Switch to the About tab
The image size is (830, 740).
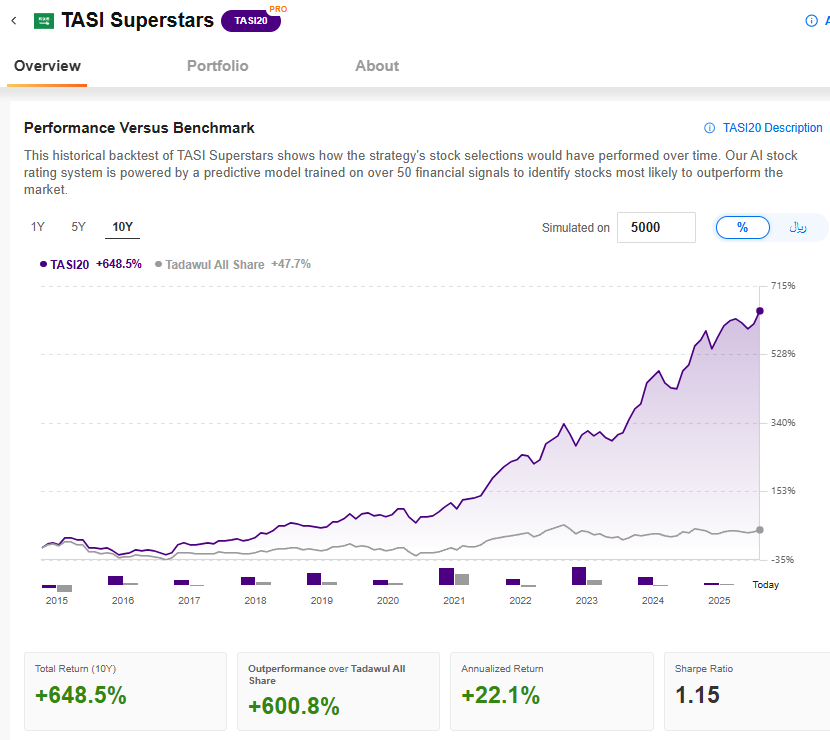click(377, 66)
